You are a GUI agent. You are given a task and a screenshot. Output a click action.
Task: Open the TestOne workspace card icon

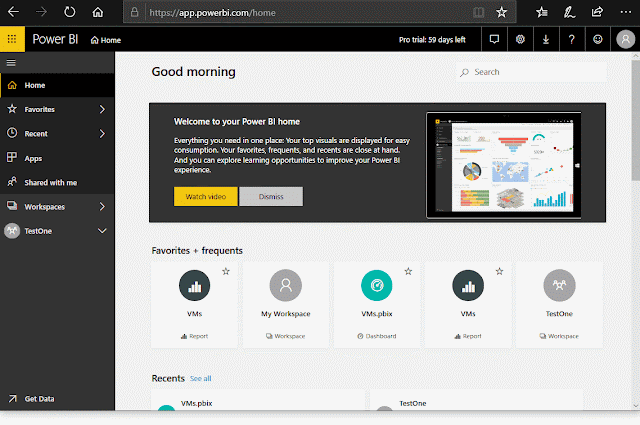(559, 285)
